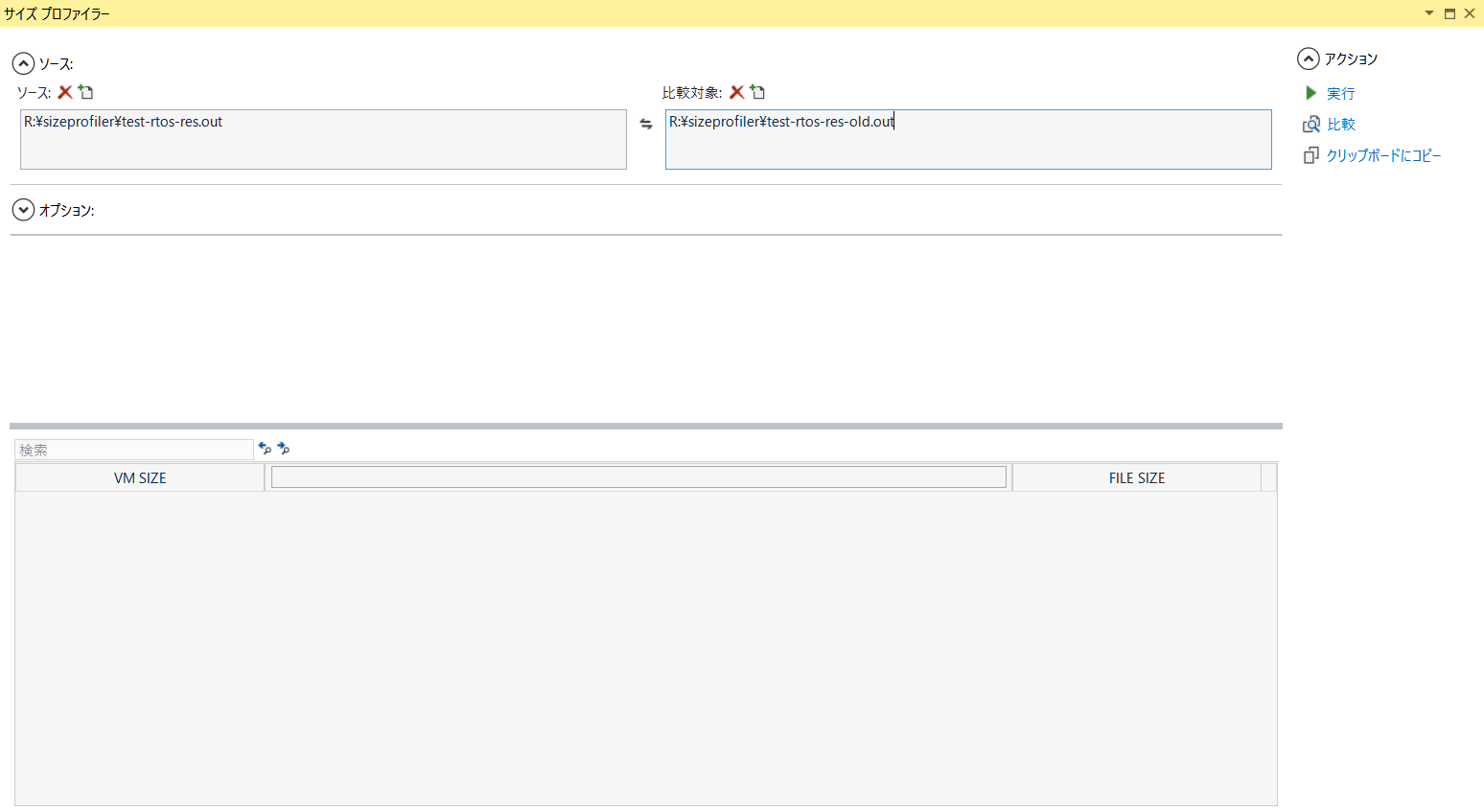Collapse the ソース section chevron
The width and height of the screenshot is (1484, 812).
(x=23, y=63)
